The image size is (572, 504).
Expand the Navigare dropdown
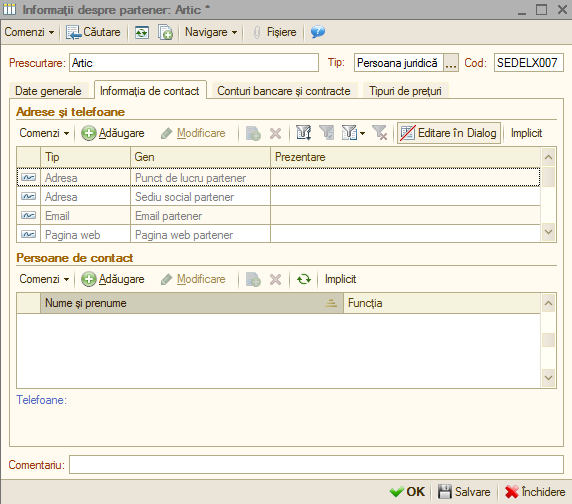(211, 32)
